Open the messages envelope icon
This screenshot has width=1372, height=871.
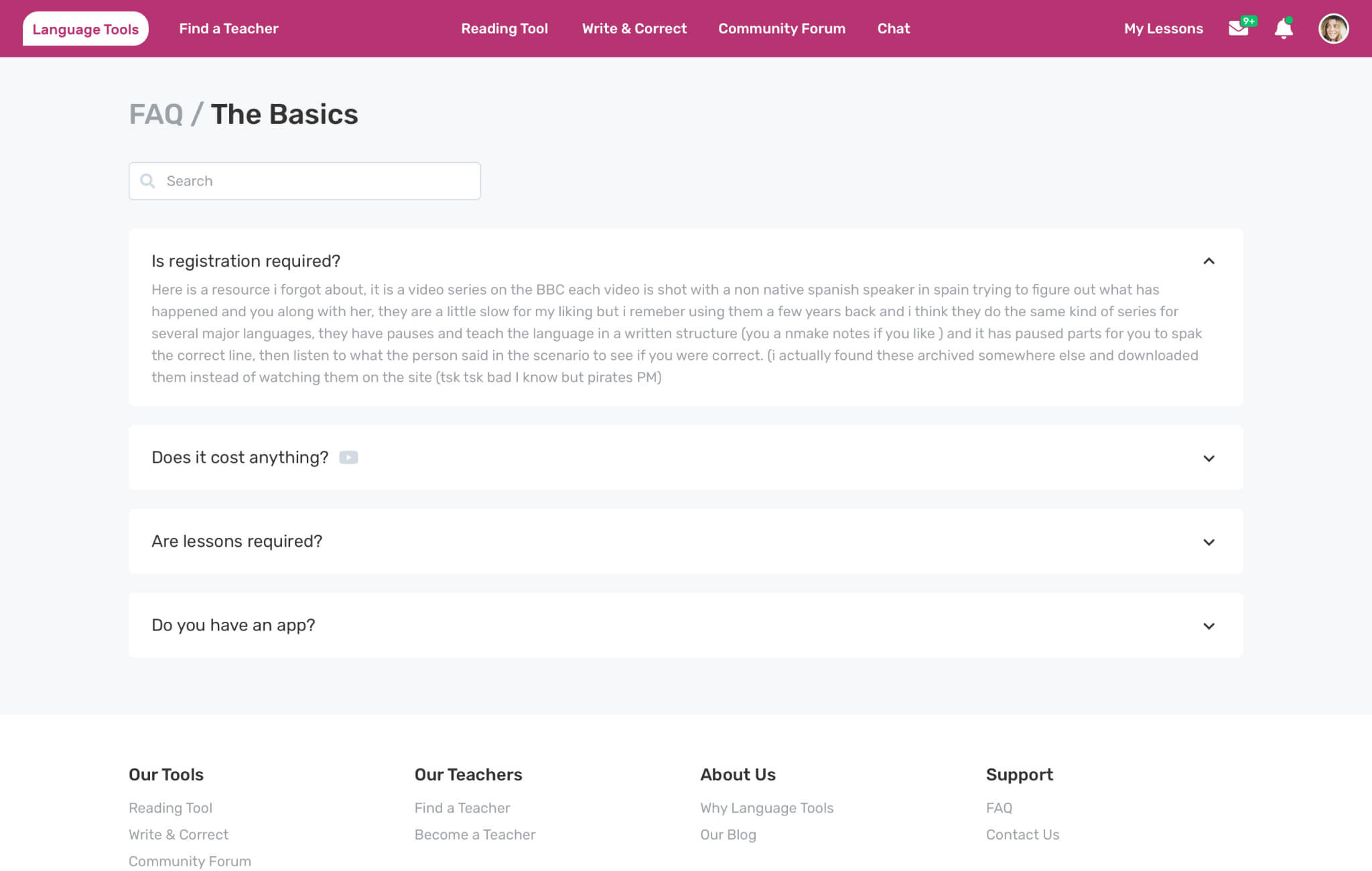coord(1238,29)
